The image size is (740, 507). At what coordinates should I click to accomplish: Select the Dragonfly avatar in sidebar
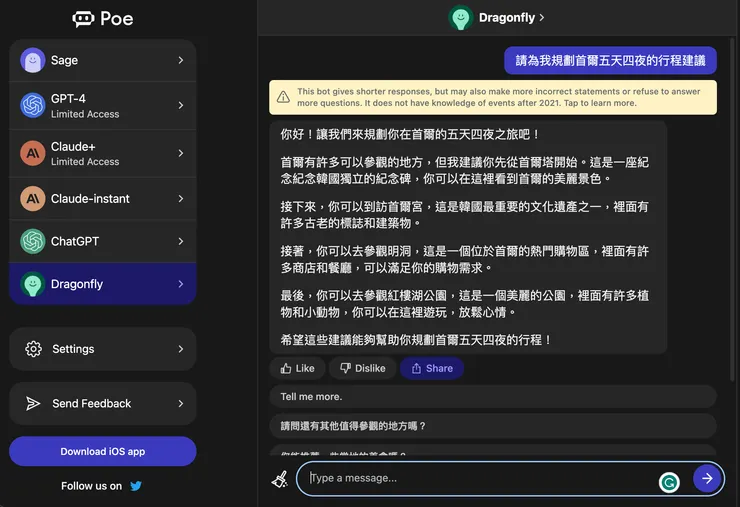pyautogui.click(x=33, y=284)
